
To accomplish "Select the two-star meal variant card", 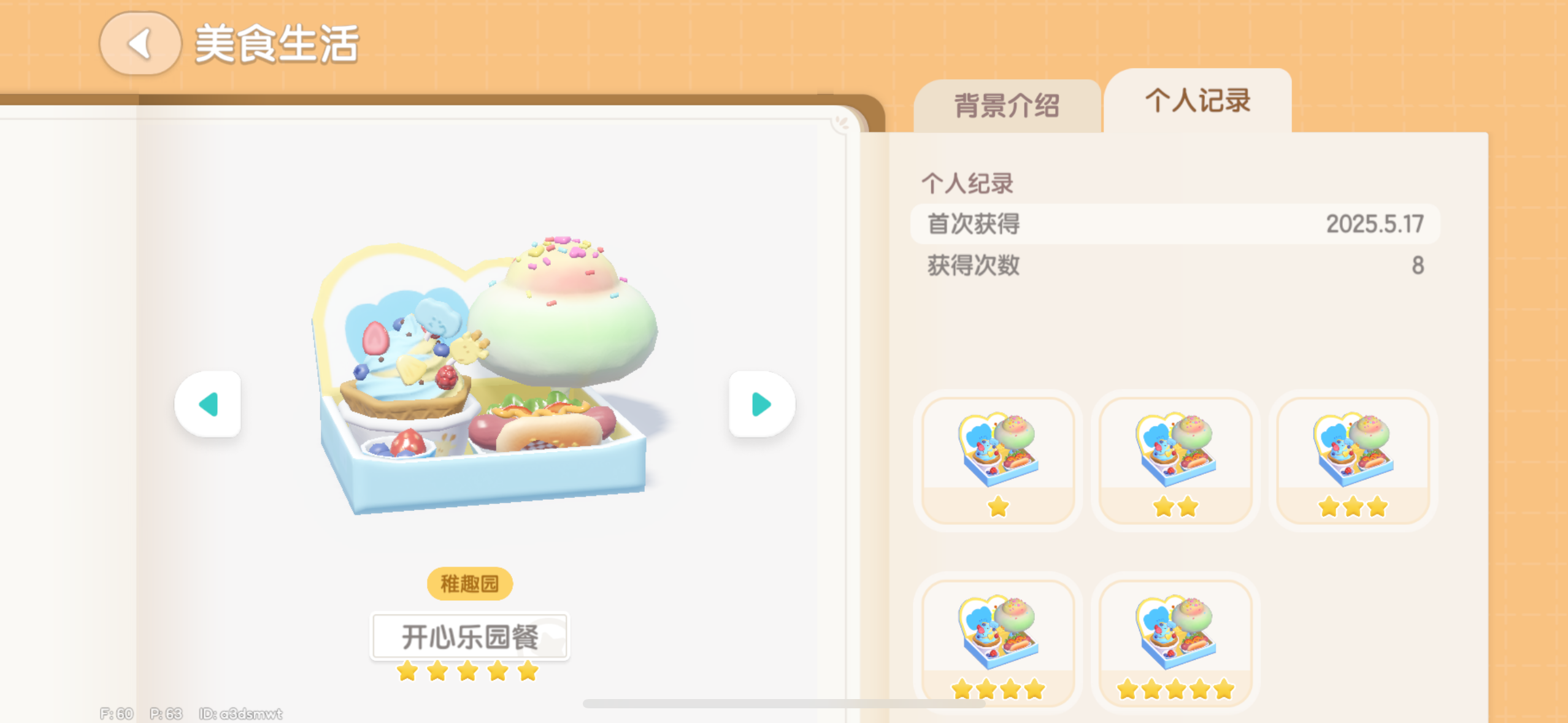I will (1175, 461).
